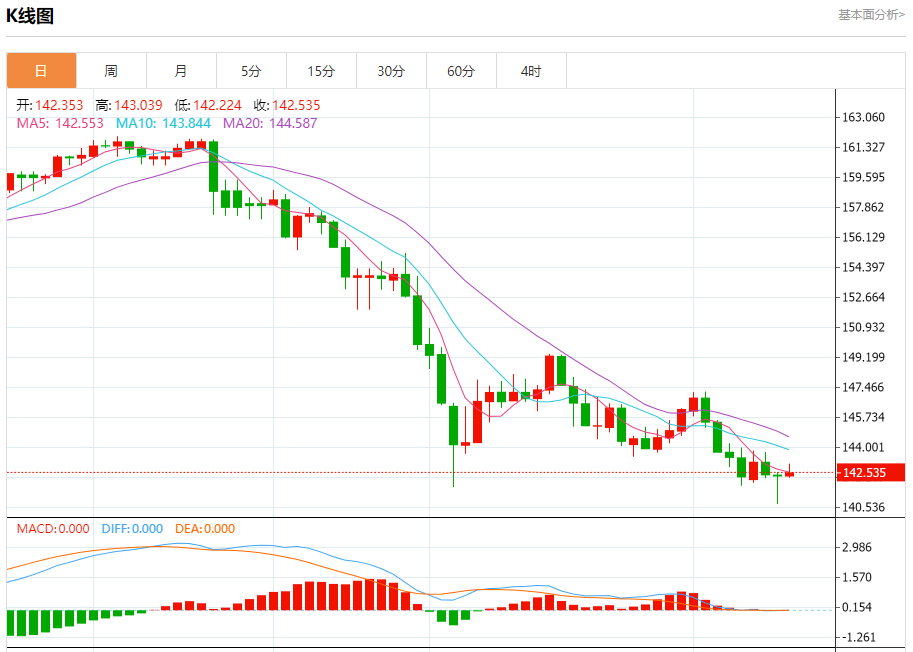Click the 152.664 price axis label
The width and height of the screenshot is (913, 652).
tap(864, 297)
